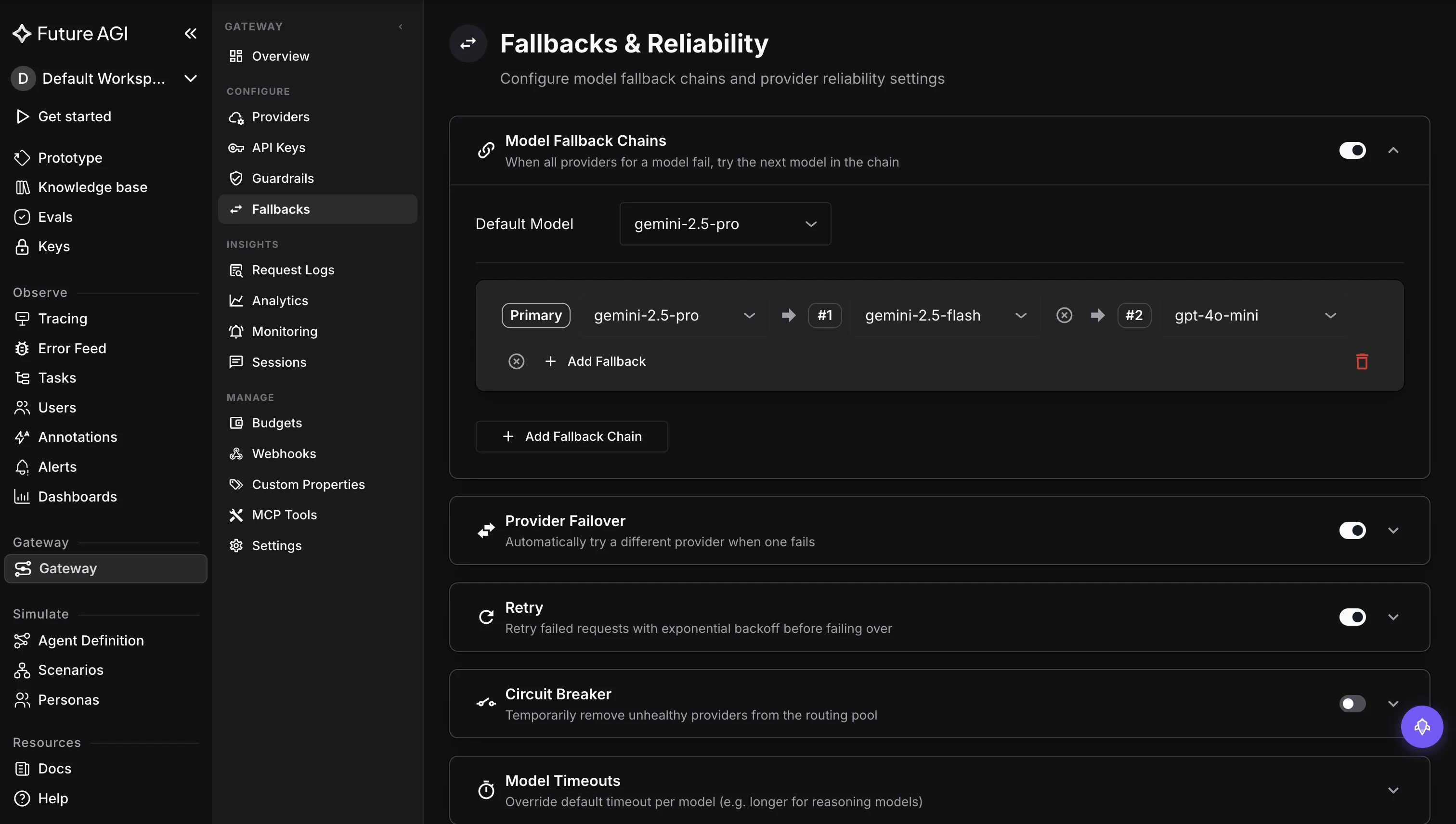Expand Provider Failover section
Viewport: 1456px width, 824px height.
point(1393,530)
